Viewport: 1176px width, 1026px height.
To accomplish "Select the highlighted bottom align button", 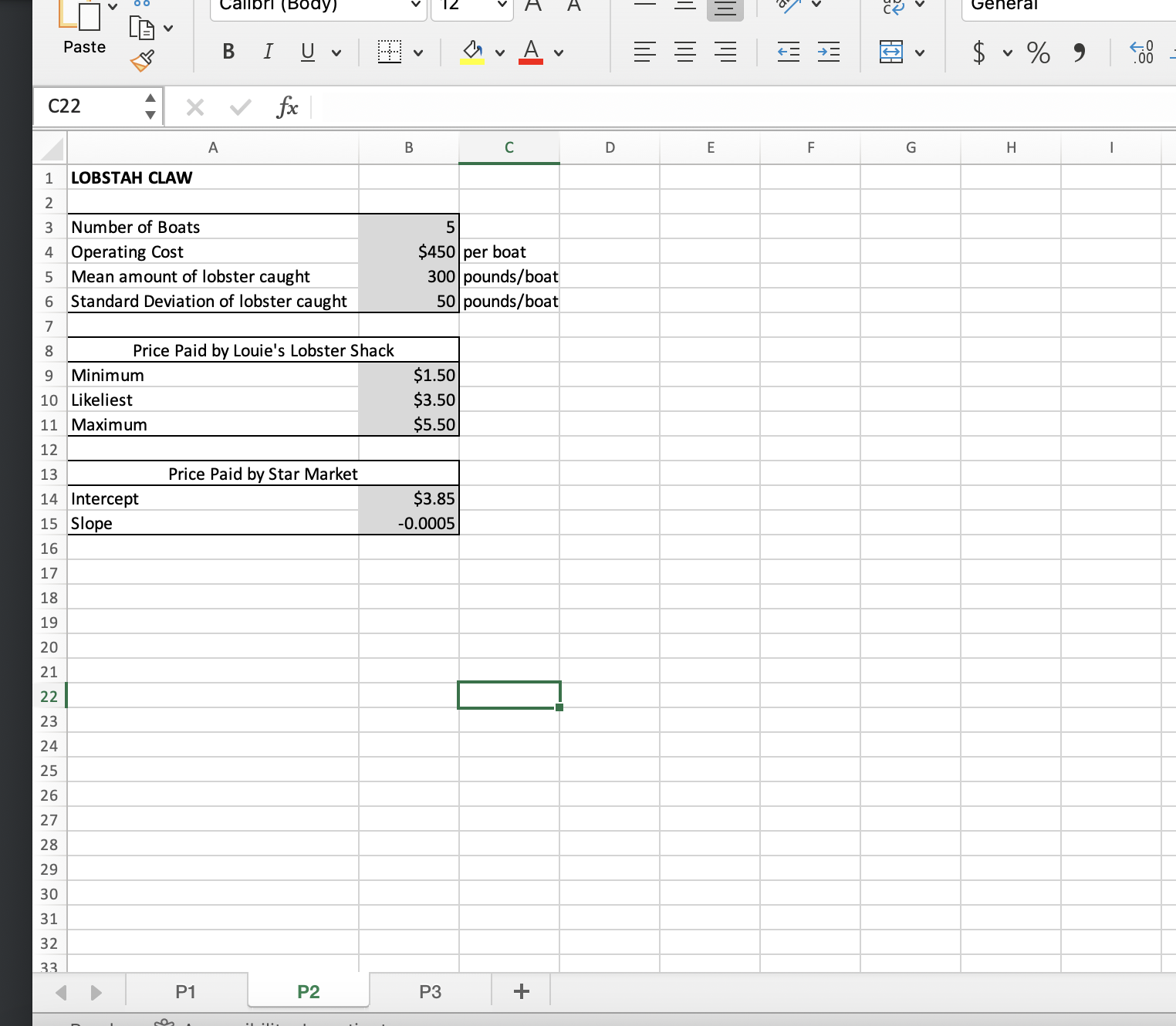I will [725, 8].
